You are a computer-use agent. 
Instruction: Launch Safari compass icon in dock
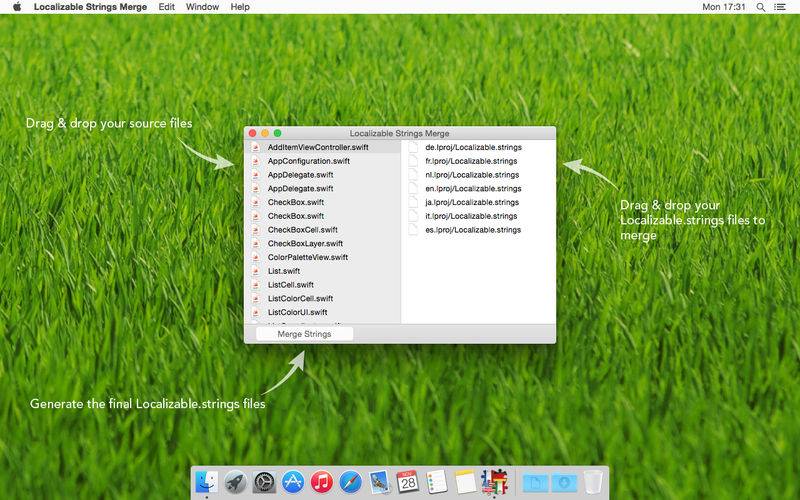tap(351, 482)
